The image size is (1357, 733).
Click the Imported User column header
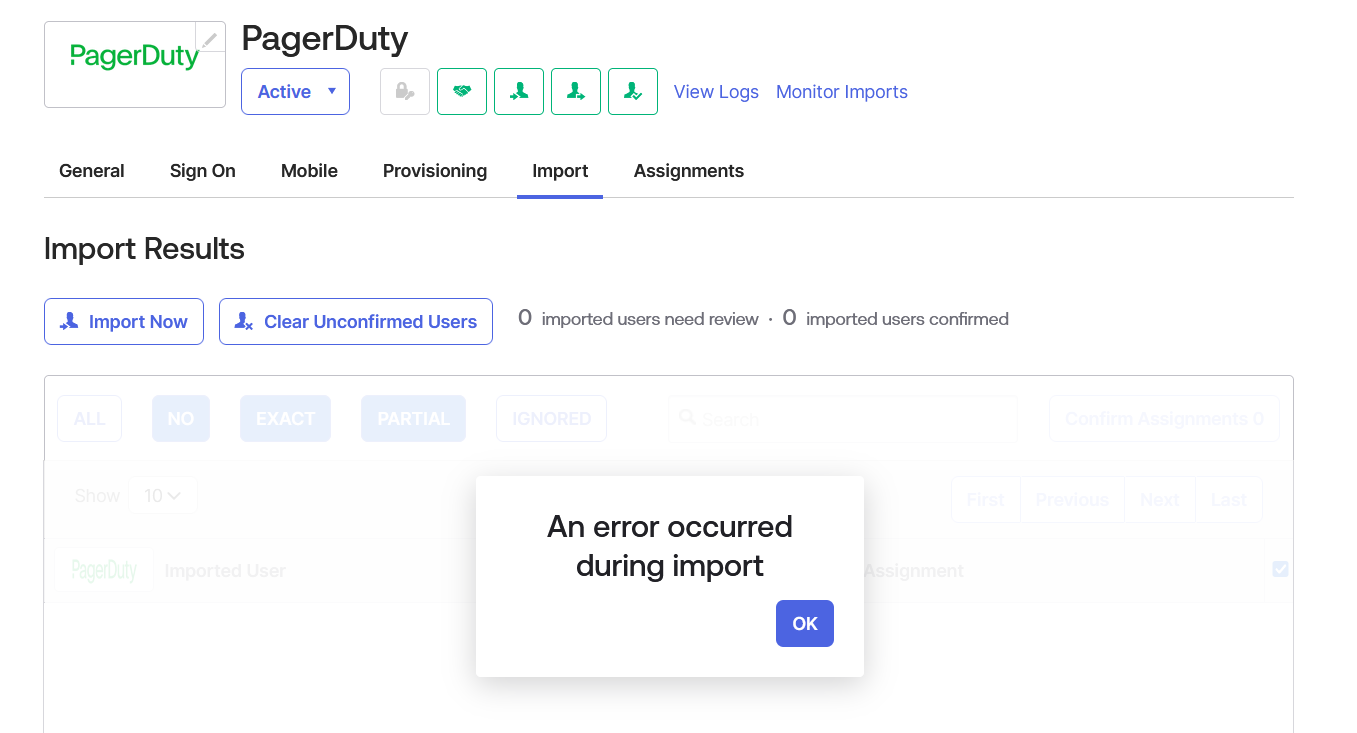[x=225, y=571]
